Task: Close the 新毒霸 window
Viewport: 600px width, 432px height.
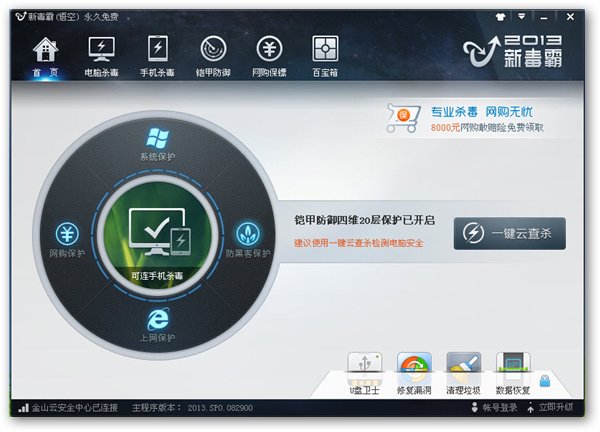Action: tap(570, 17)
